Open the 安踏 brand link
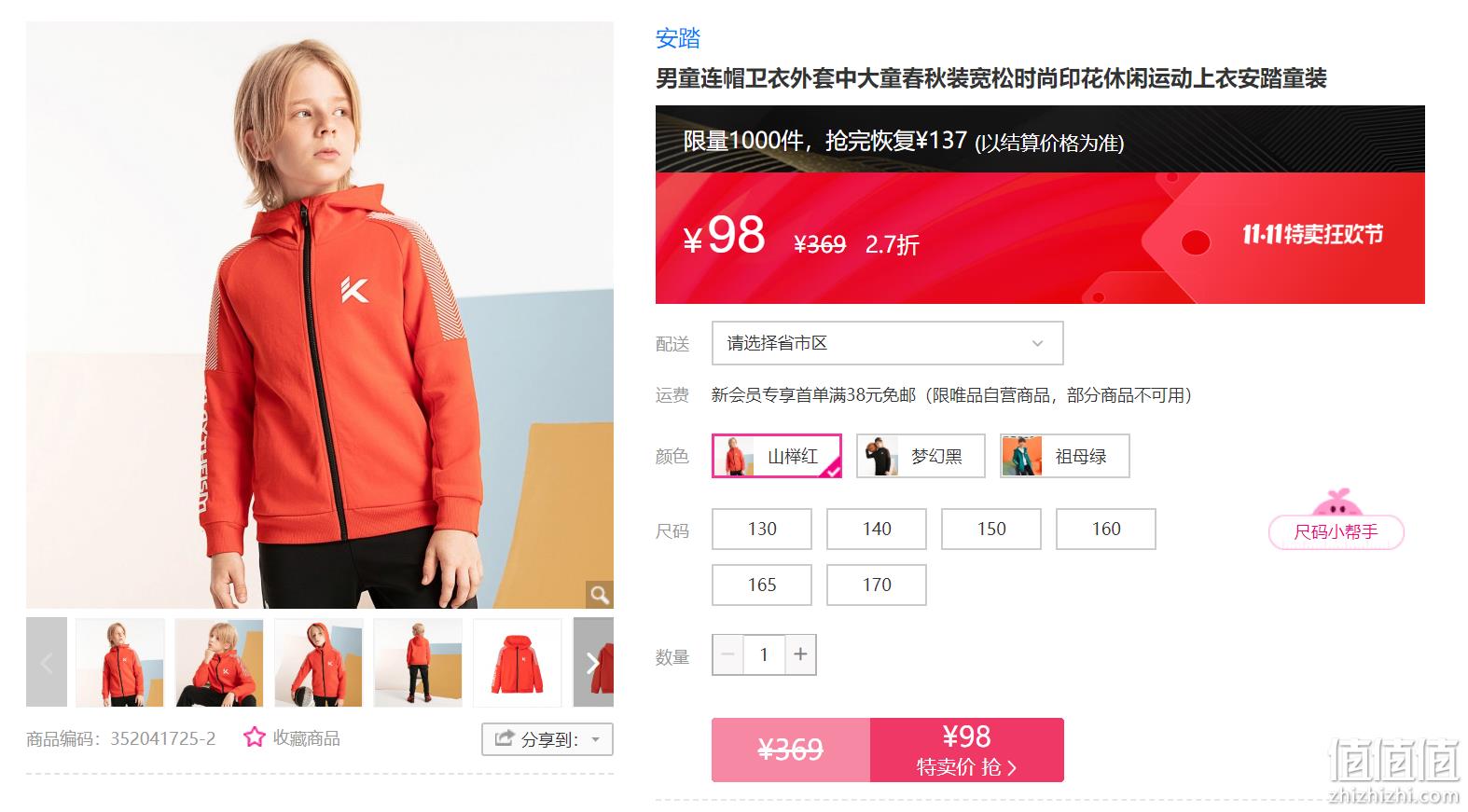Viewport: 1468px width, 812px height. pos(678,38)
